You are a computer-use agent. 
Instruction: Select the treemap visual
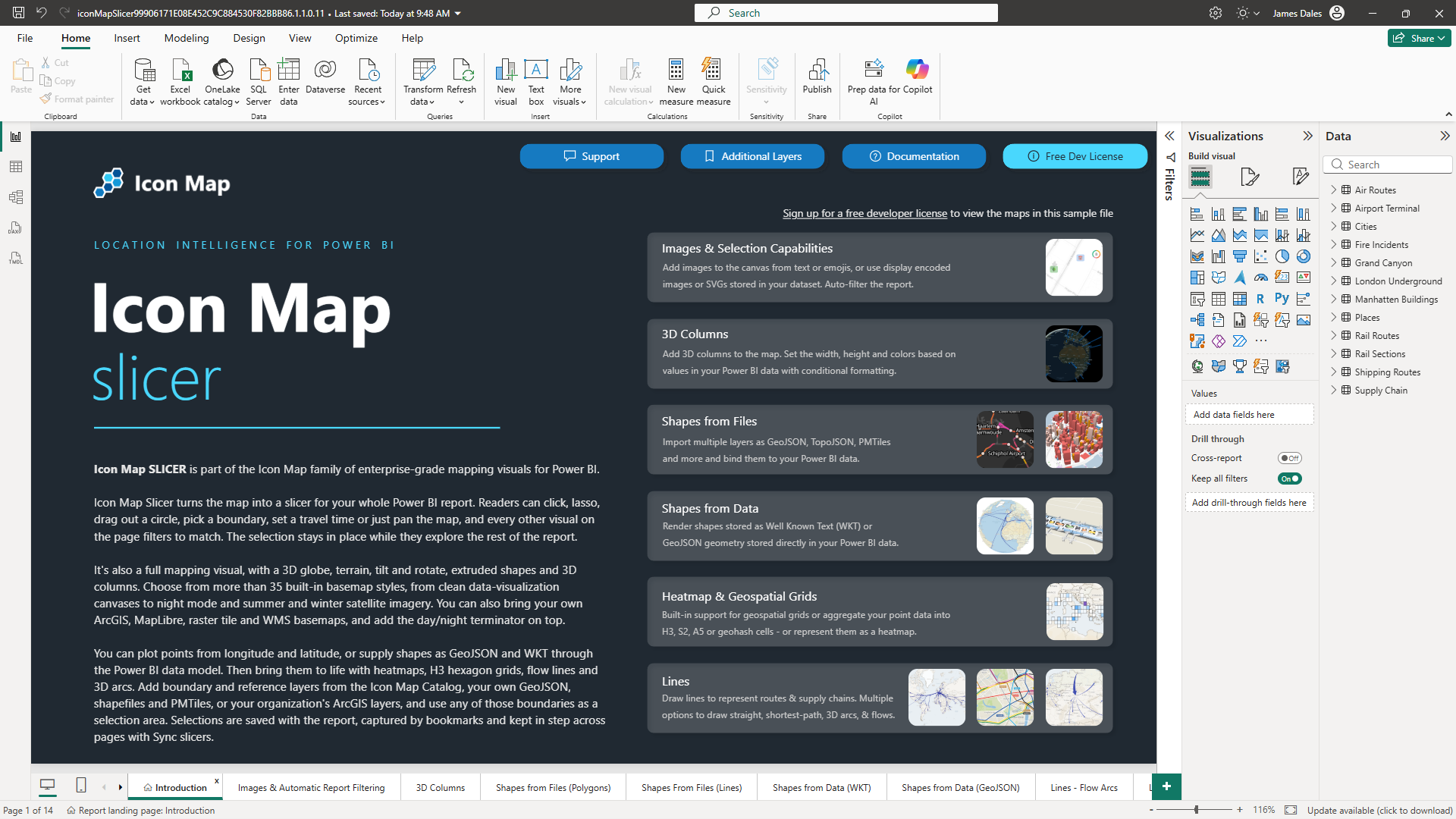tap(1197, 278)
